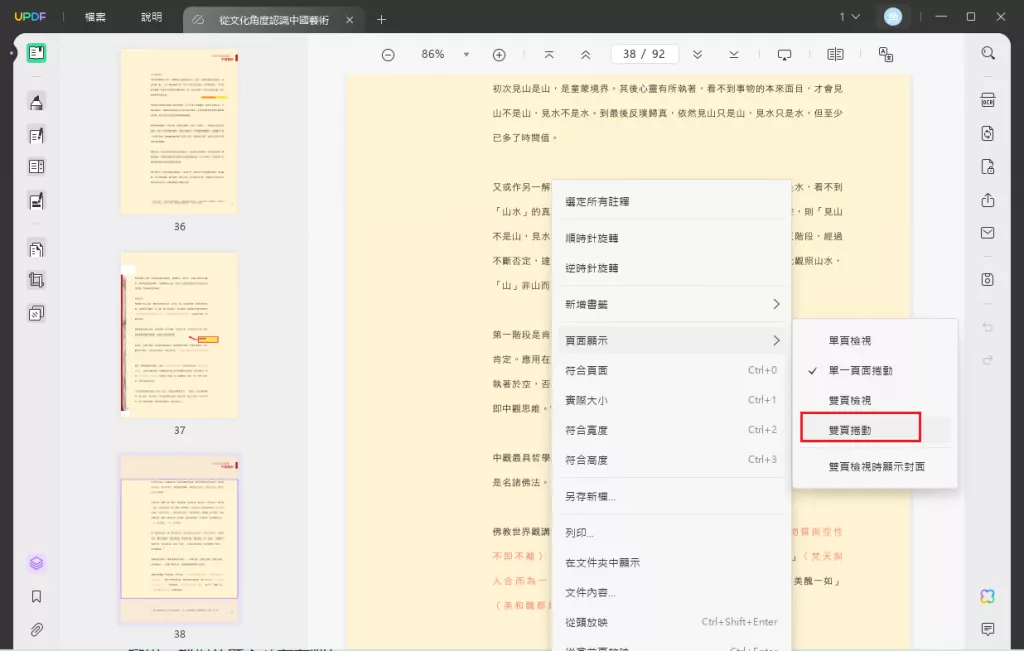This screenshot has height=651, width=1024.
Task: Open the Reader mode icon in left sidebar
Action: (37, 53)
